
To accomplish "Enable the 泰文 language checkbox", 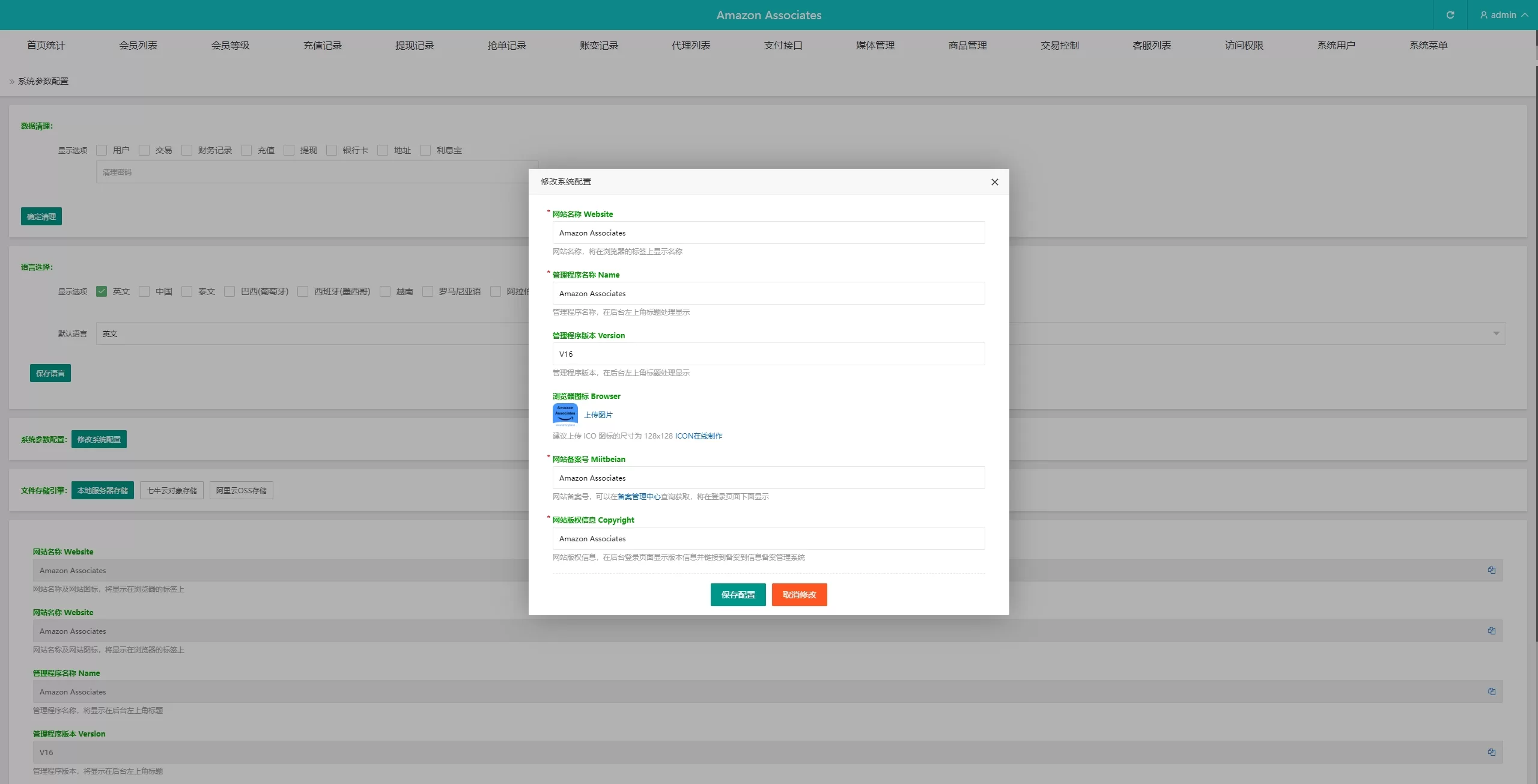I will coord(187,291).
